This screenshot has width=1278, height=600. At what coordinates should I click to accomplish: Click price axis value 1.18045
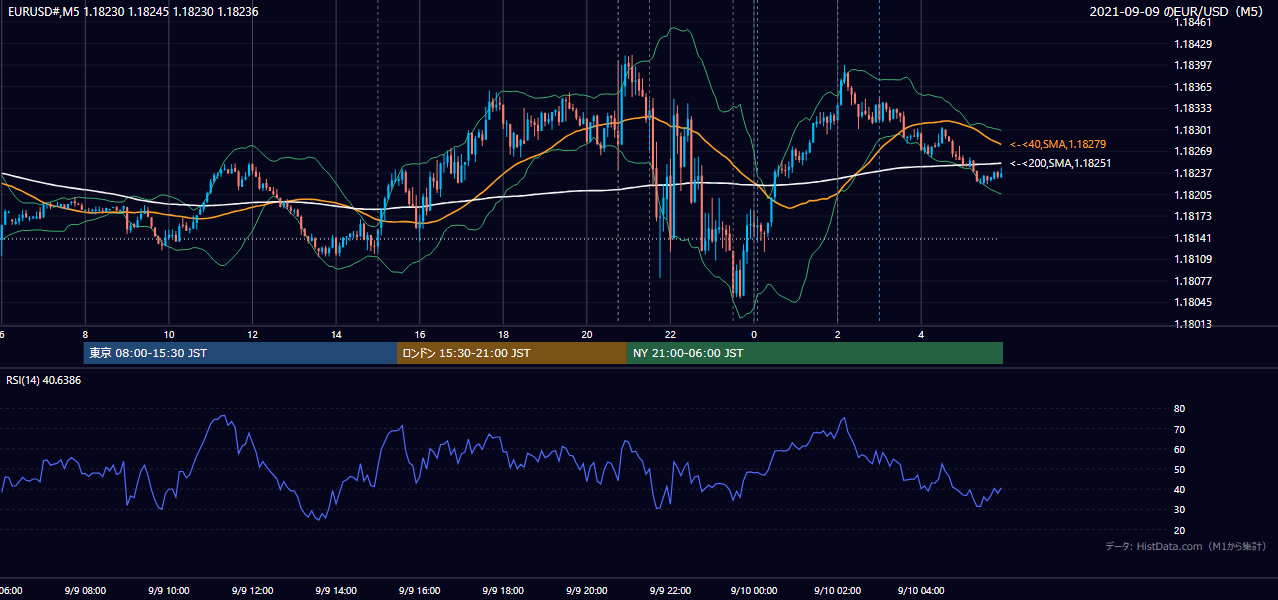1194,302
